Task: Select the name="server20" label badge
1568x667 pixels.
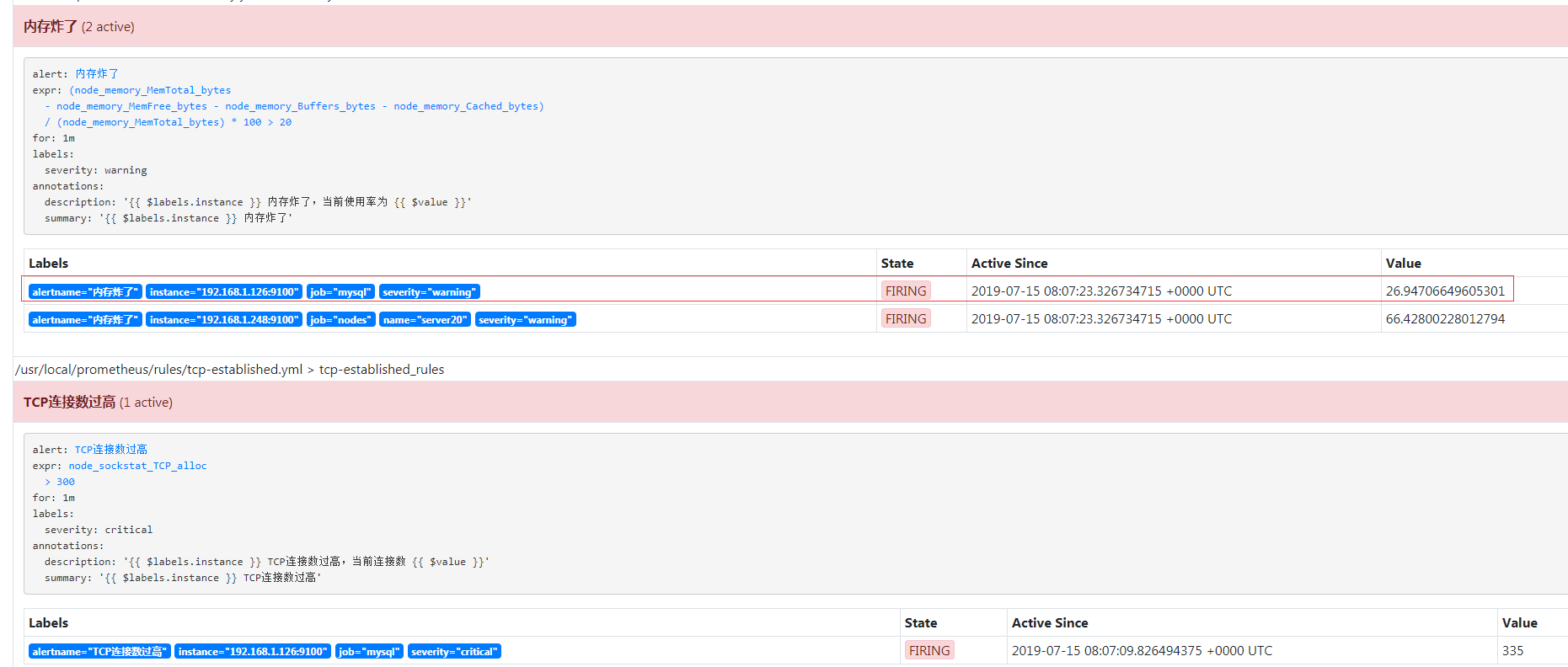Action: coord(424,320)
